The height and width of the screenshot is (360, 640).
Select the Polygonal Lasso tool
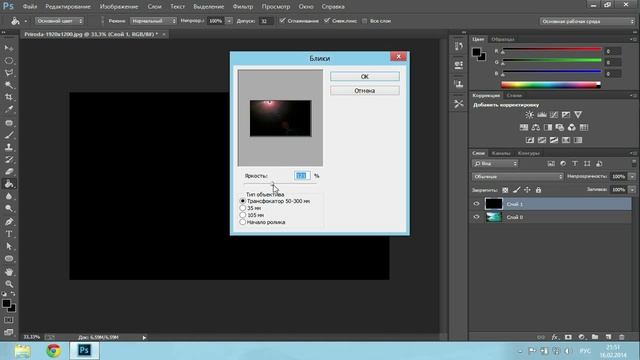click(x=9, y=73)
